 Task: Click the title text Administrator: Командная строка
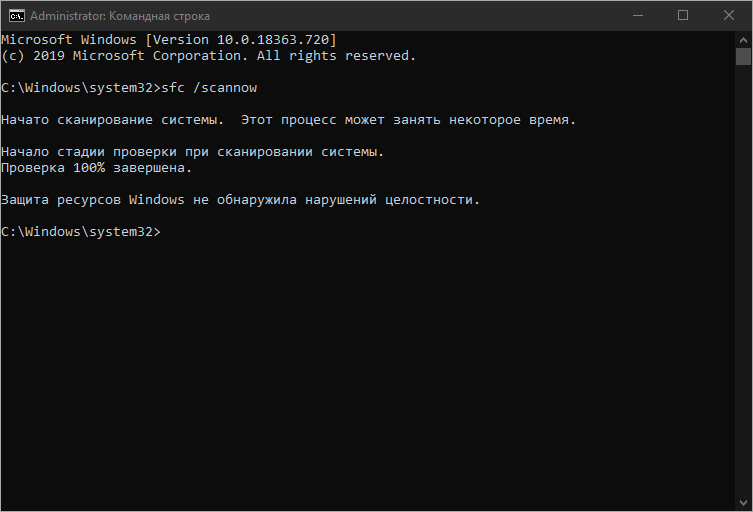pos(120,16)
